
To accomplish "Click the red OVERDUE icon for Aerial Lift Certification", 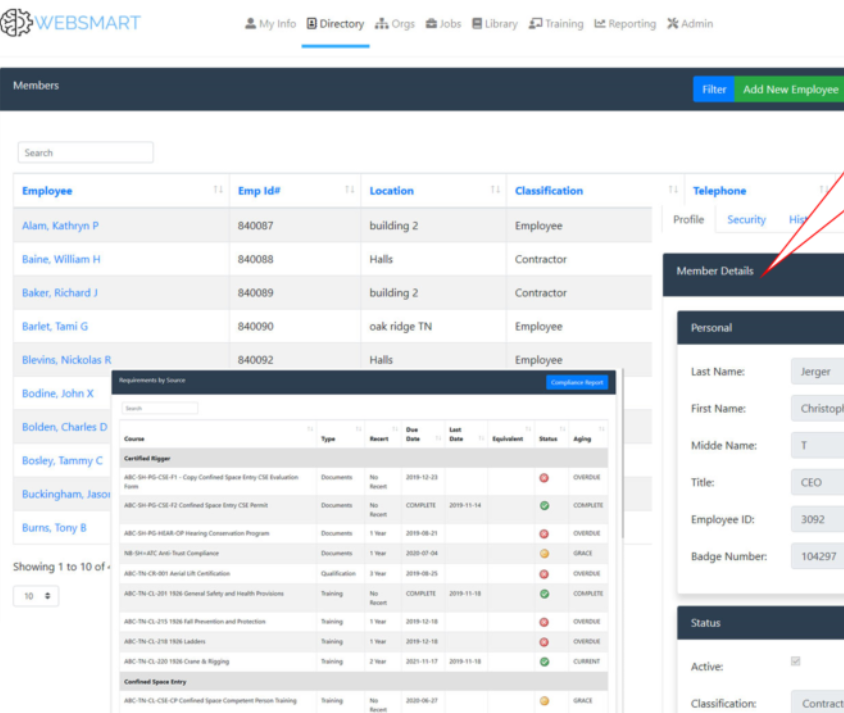I will click(x=543, y=573).
